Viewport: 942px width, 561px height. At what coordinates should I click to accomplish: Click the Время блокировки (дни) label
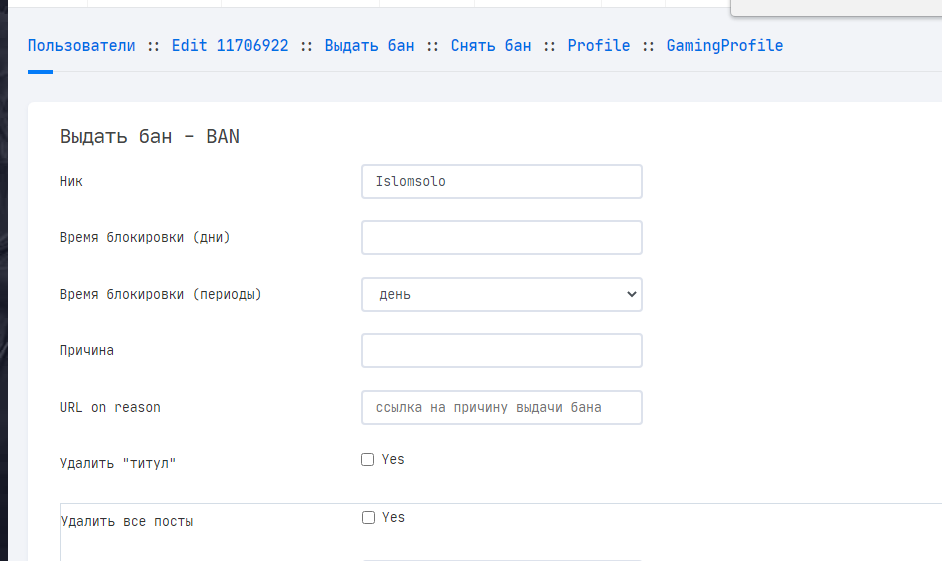tap(145, 237)
